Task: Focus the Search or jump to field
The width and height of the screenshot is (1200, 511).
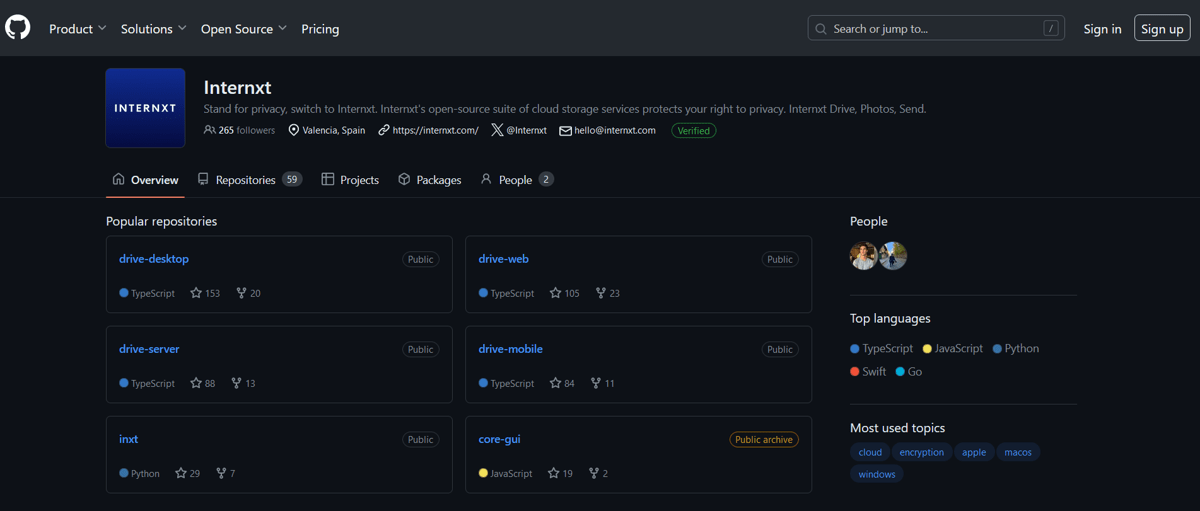Action: (936, 28)
